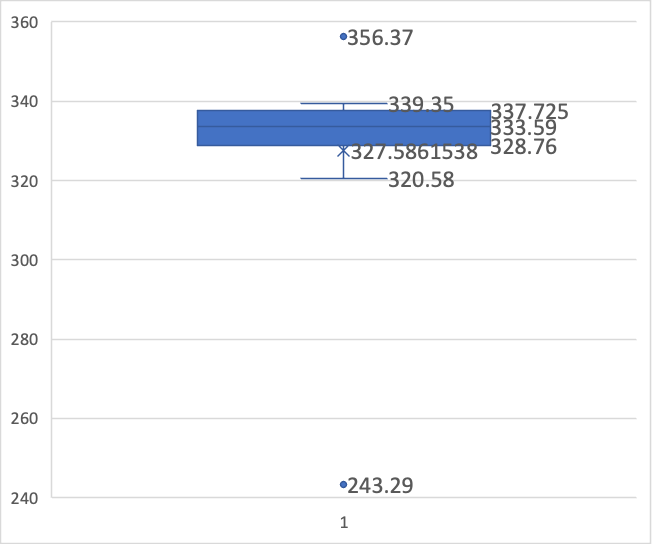This screenshot has width=652, height=544.
Task: Click the category axis label 1
Action: tap(343, 523)
